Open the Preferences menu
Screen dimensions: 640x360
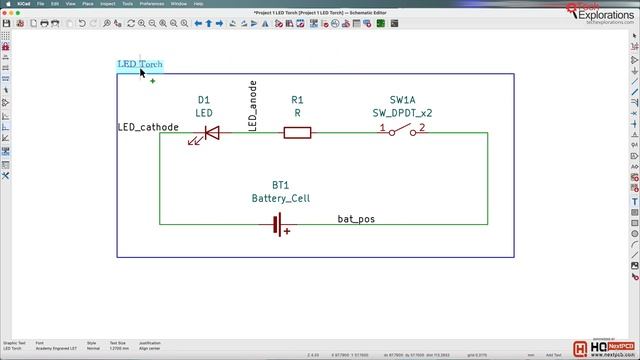coord(152,4)
